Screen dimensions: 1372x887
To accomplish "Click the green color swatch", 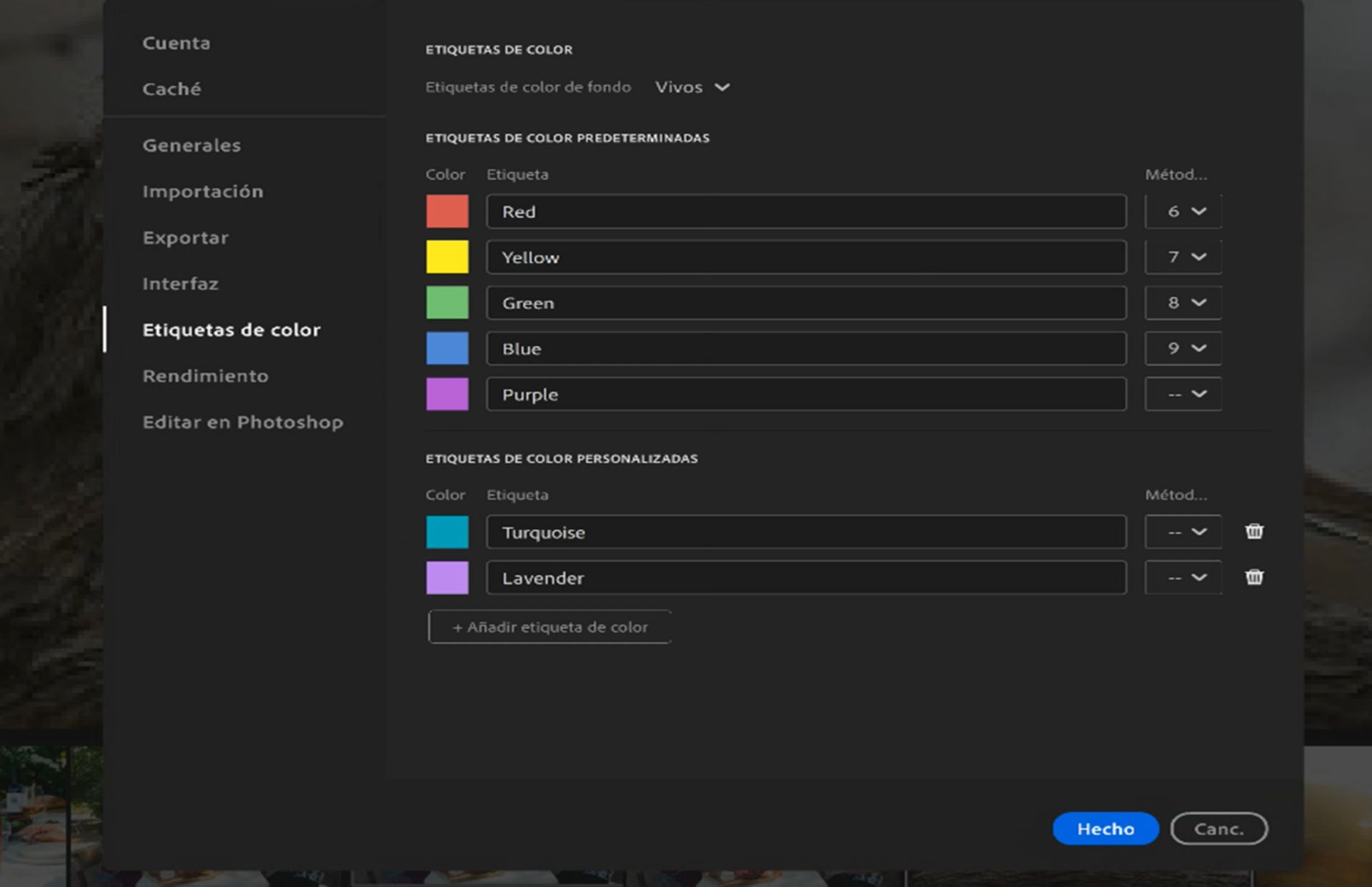I will point(447,303).
